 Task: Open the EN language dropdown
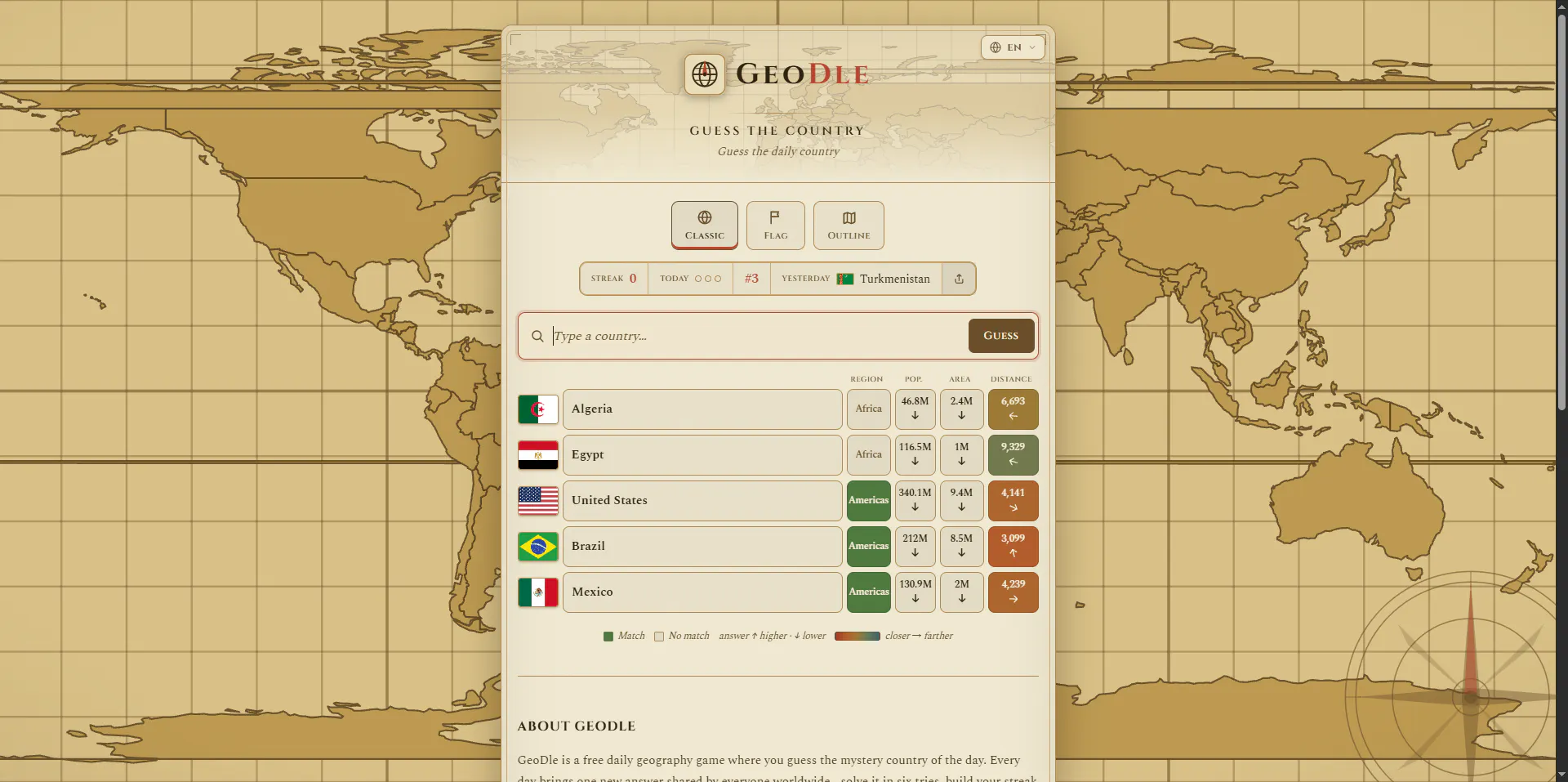(x=1013, y=47)
